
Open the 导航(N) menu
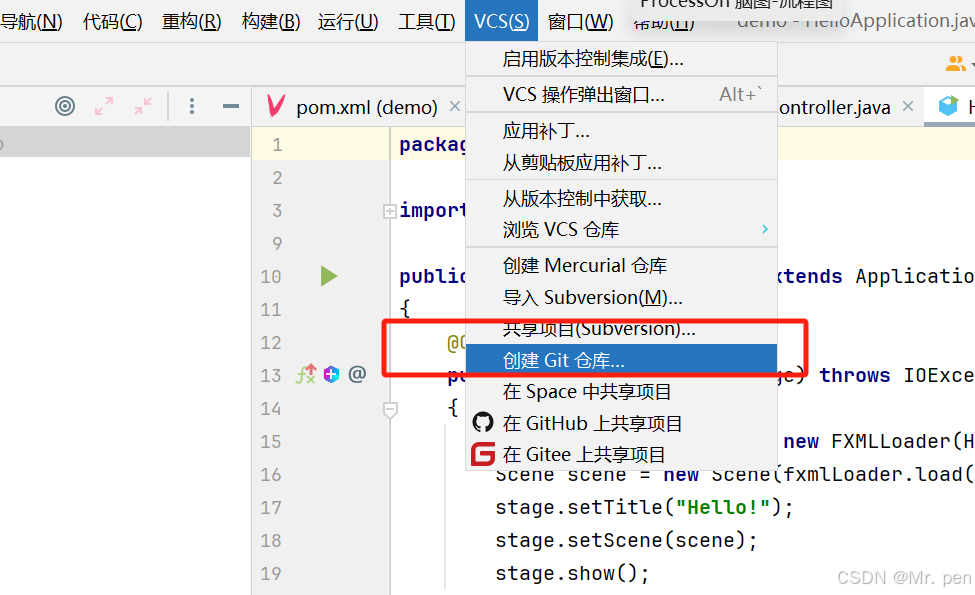[31, 22]
